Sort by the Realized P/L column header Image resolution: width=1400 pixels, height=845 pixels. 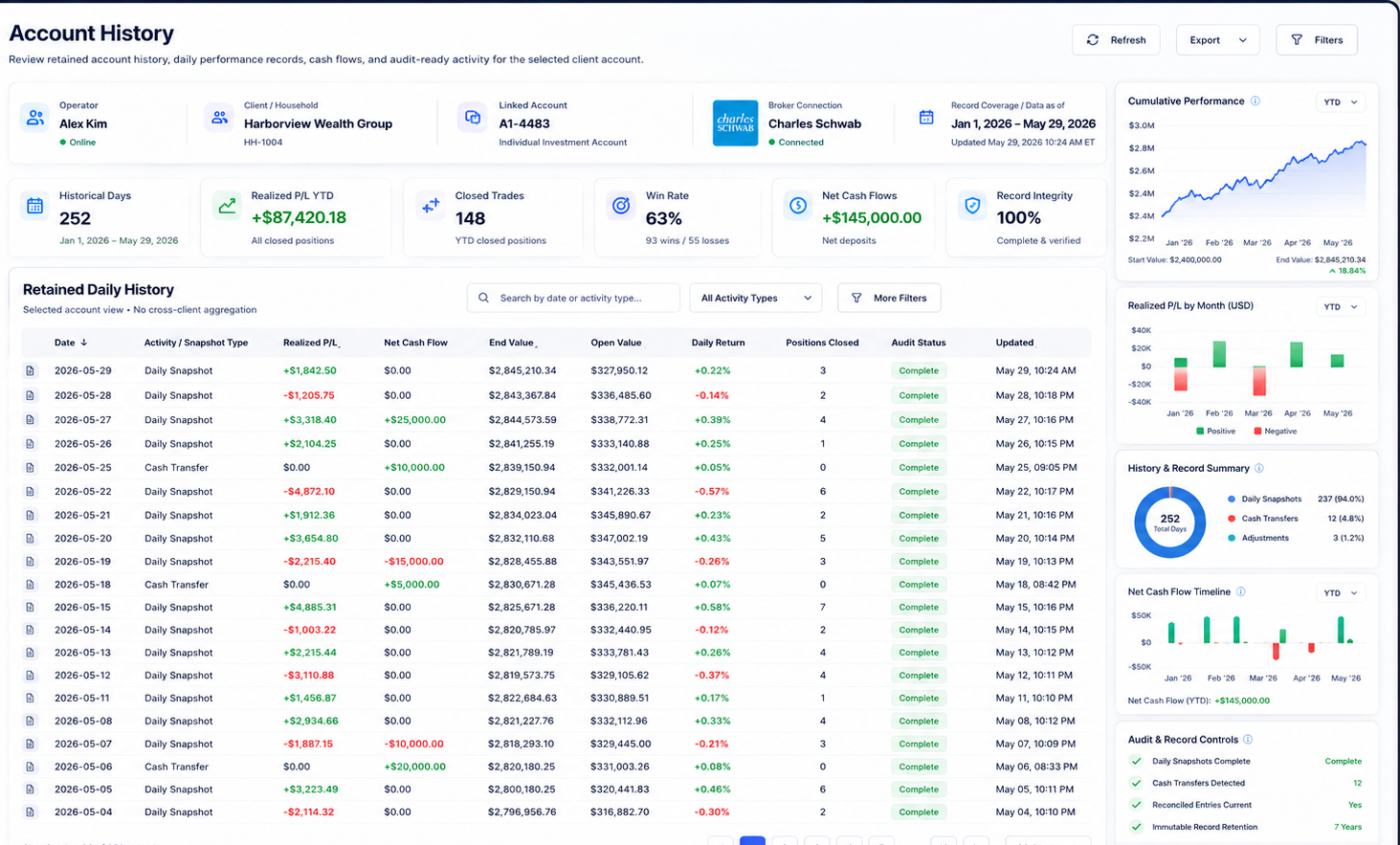[312, 343]
